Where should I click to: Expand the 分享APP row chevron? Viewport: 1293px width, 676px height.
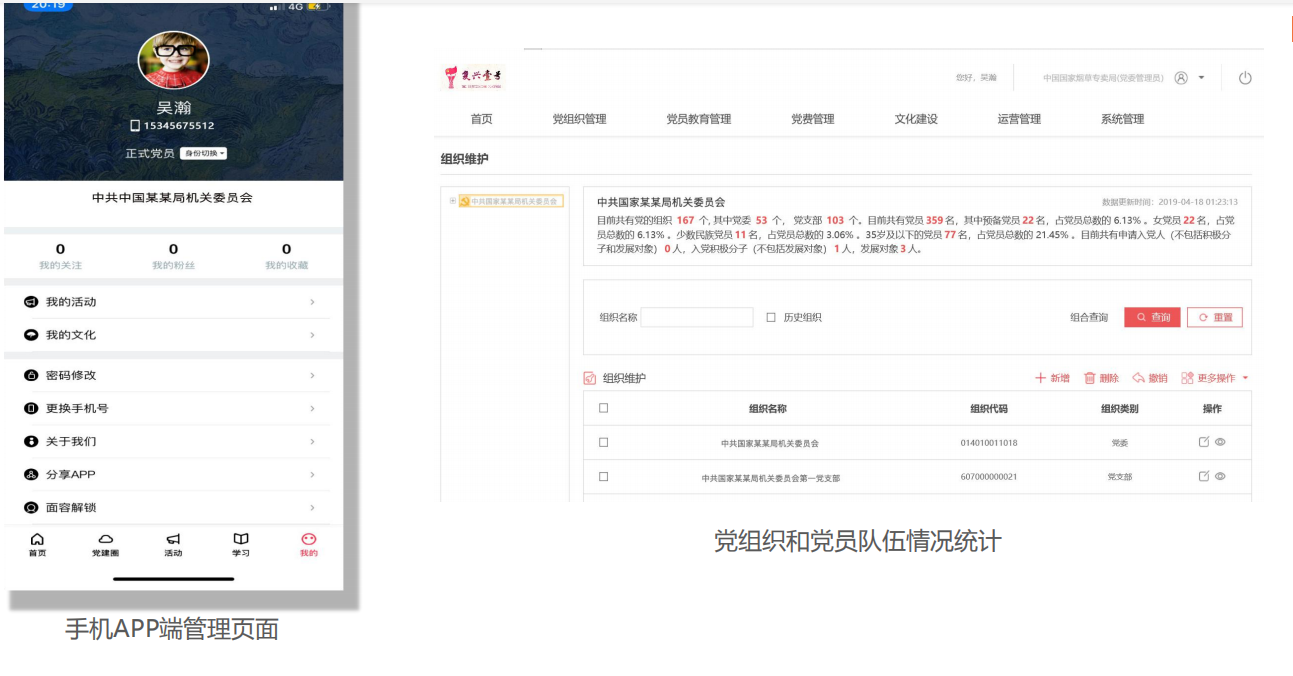pos(312,474)
